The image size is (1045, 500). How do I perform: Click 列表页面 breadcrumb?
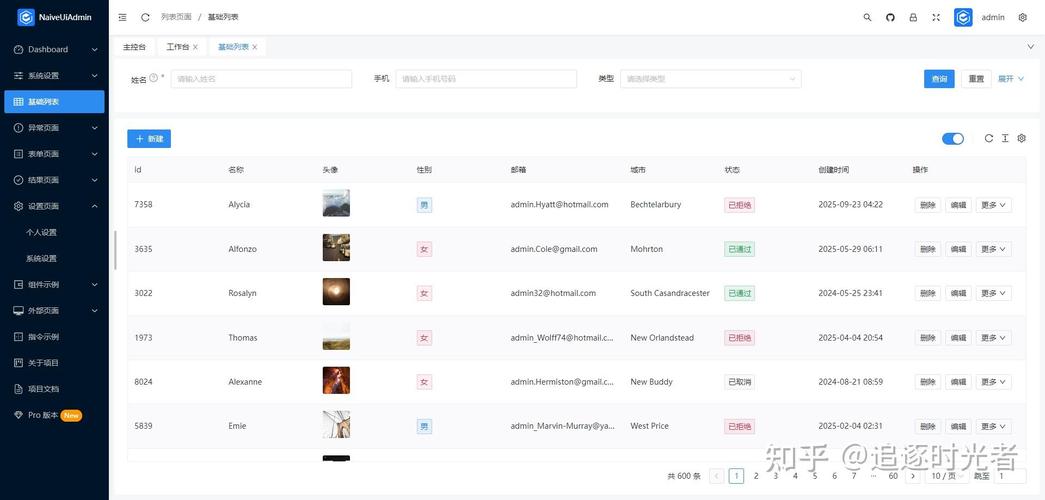coord(176,17)
